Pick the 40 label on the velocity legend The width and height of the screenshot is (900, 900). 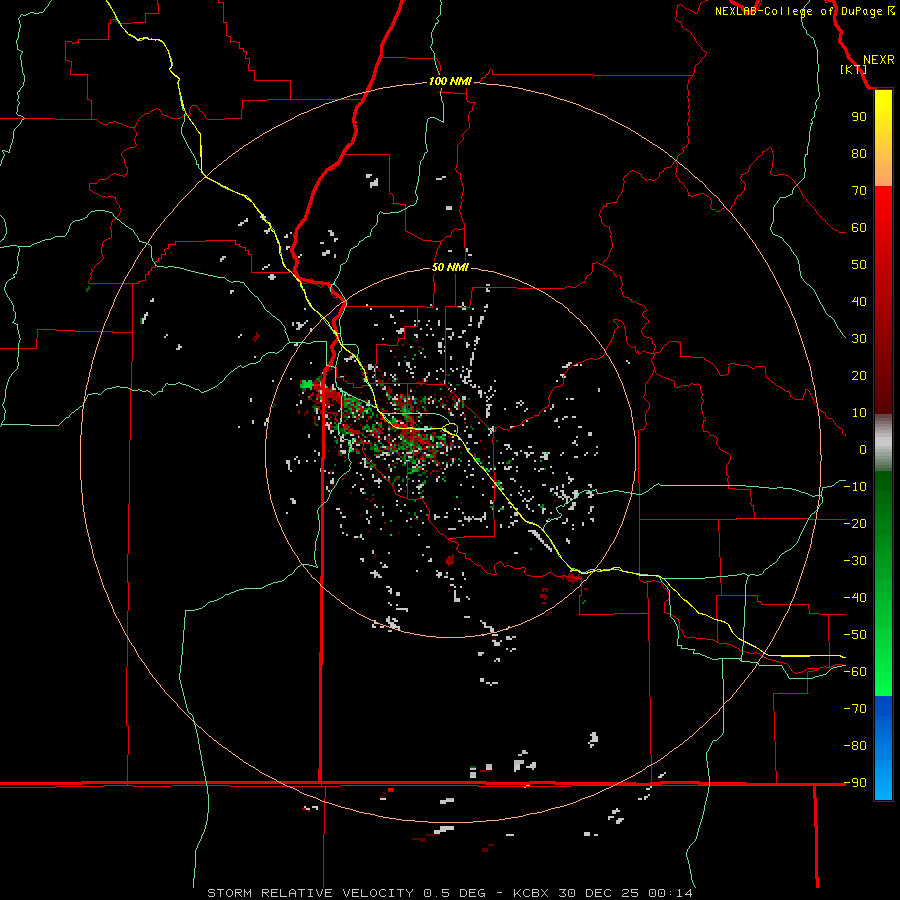859,302
